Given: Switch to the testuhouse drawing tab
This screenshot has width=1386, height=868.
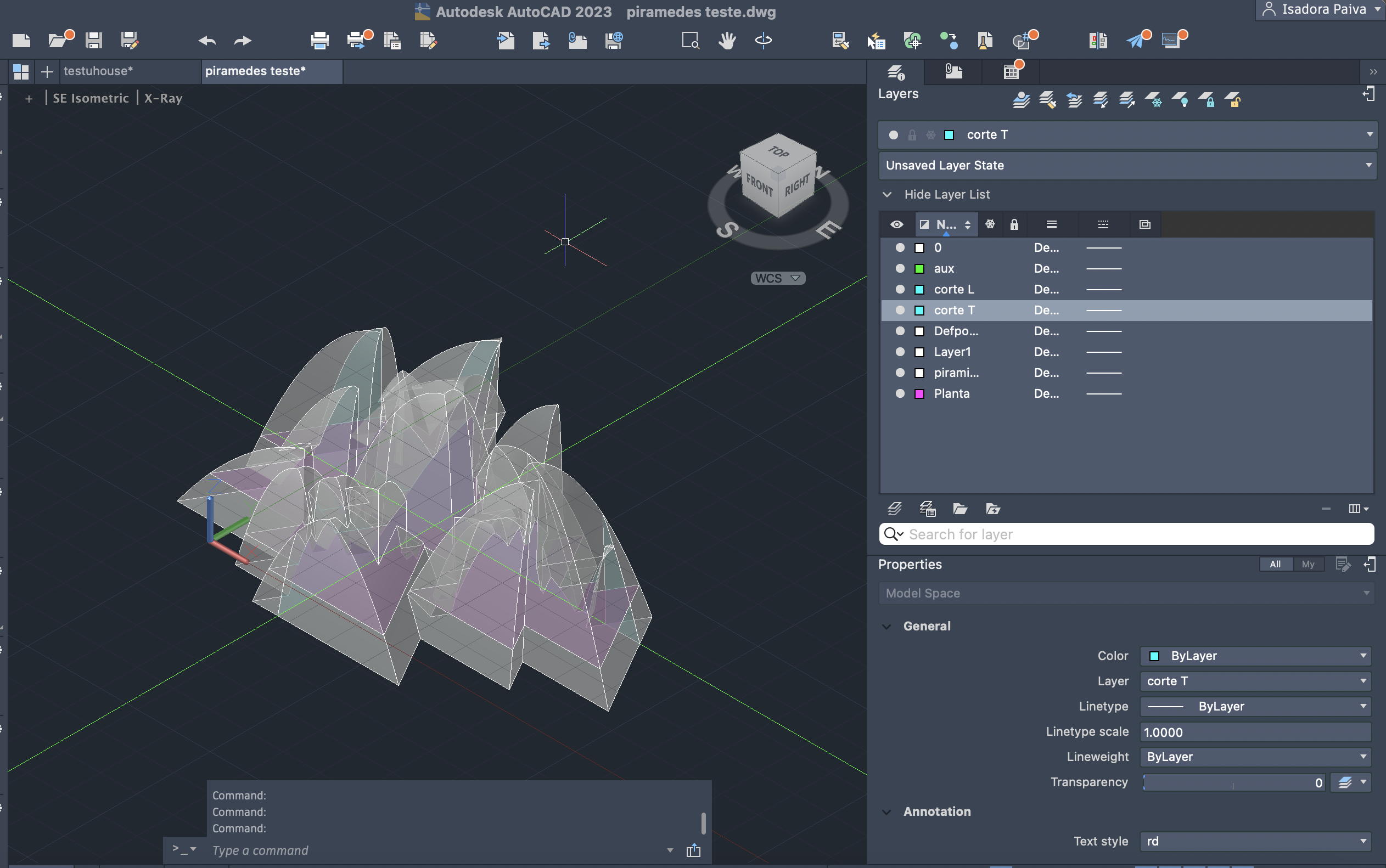Looking at the screenshot, I should point(98,71).
